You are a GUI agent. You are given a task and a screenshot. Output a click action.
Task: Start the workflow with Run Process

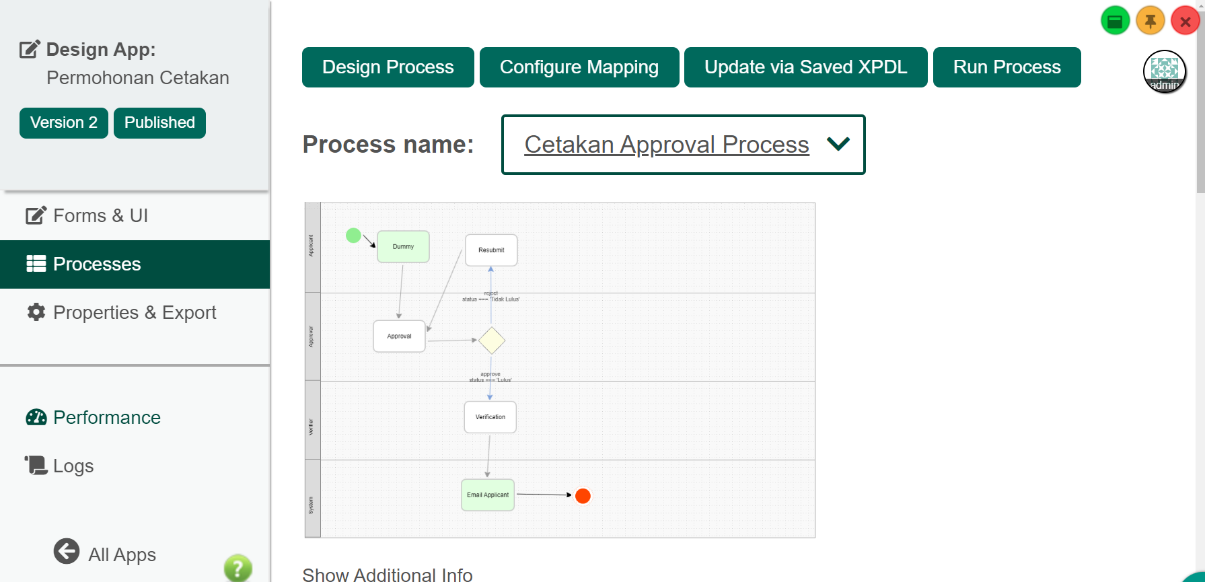[1006, 67]
